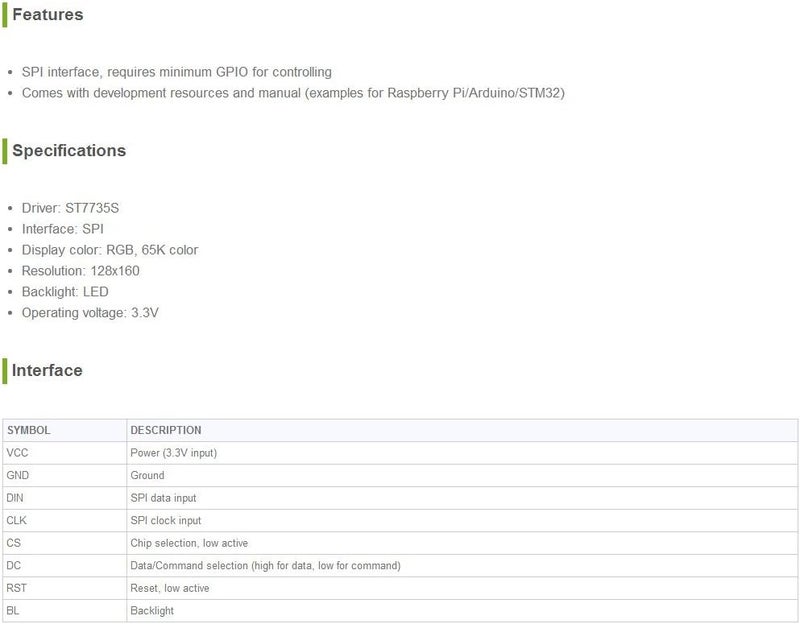Select the bullet about minimum GPIO for controlling
The width and height of the screenshot is (800, 624).
click(176, 72)
